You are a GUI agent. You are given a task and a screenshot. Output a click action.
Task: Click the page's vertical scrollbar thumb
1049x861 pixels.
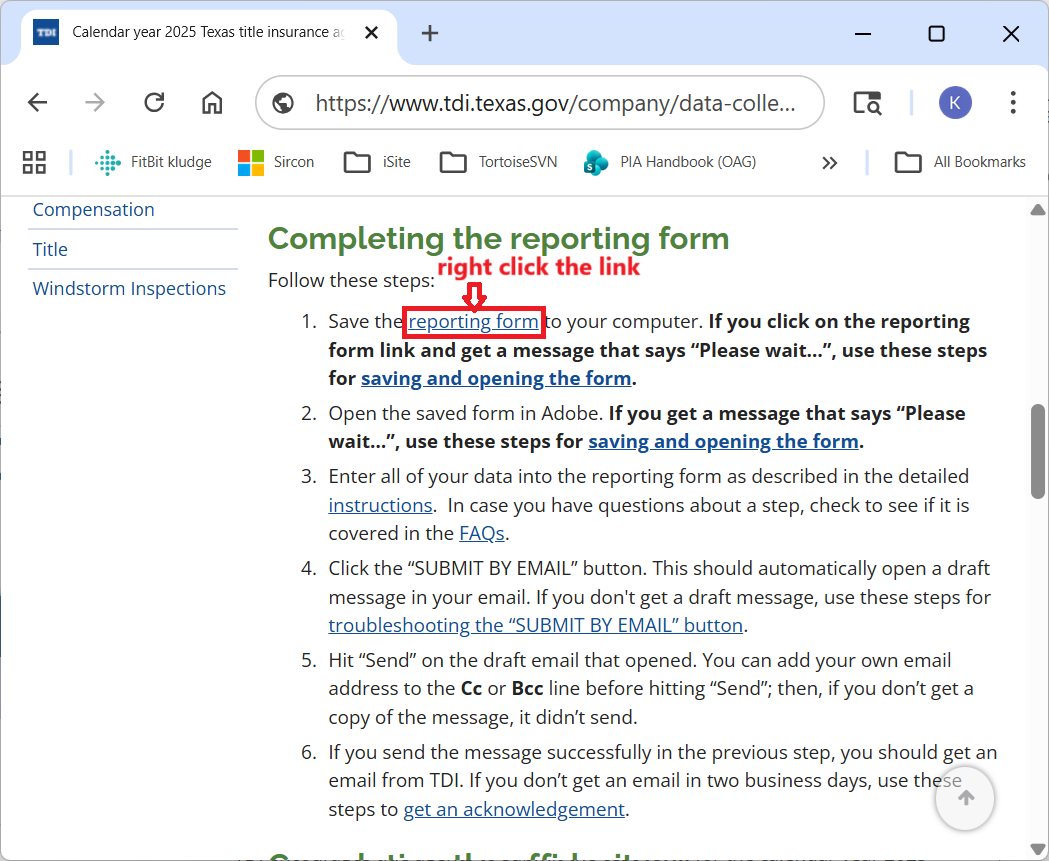[1038, 450]
